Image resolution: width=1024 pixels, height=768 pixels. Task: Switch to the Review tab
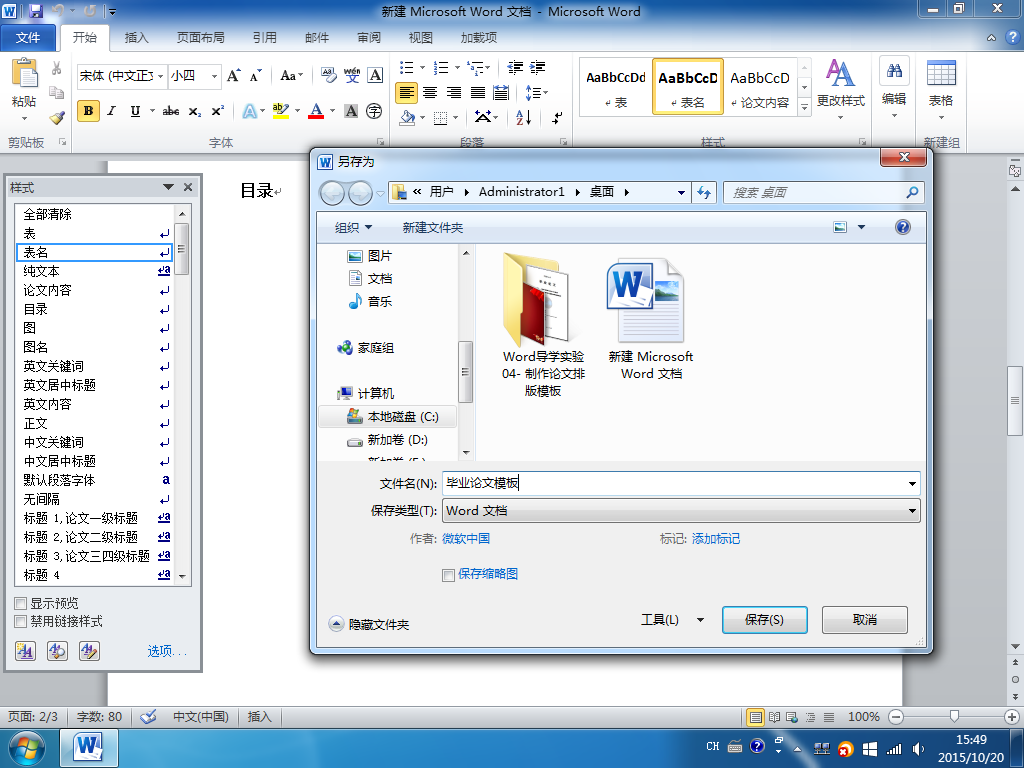point(369,38)
